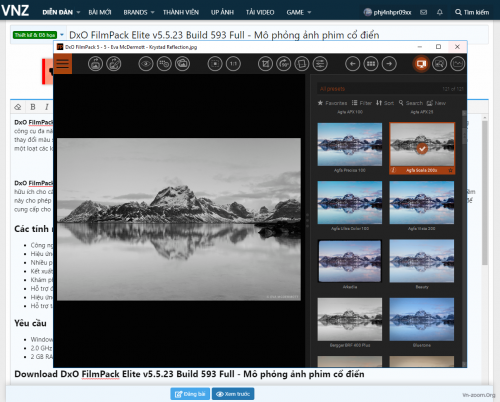Show Favorites presets

click(332, 103)
